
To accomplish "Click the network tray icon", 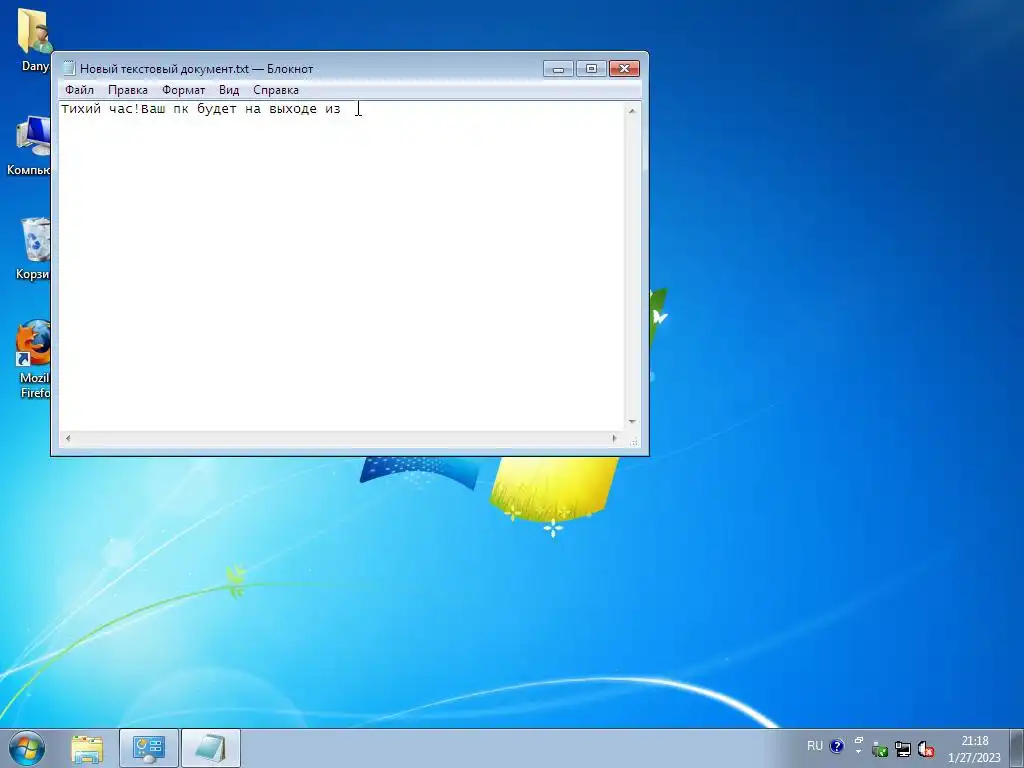I will coord(903,750).
